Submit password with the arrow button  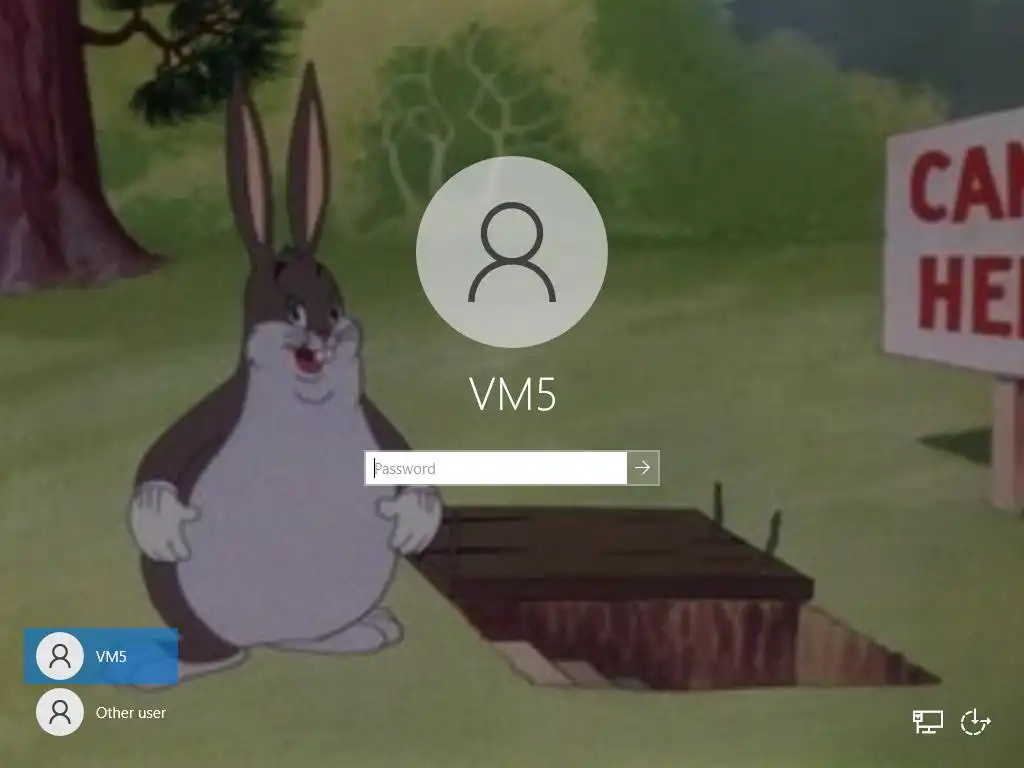tap(643, 468)
